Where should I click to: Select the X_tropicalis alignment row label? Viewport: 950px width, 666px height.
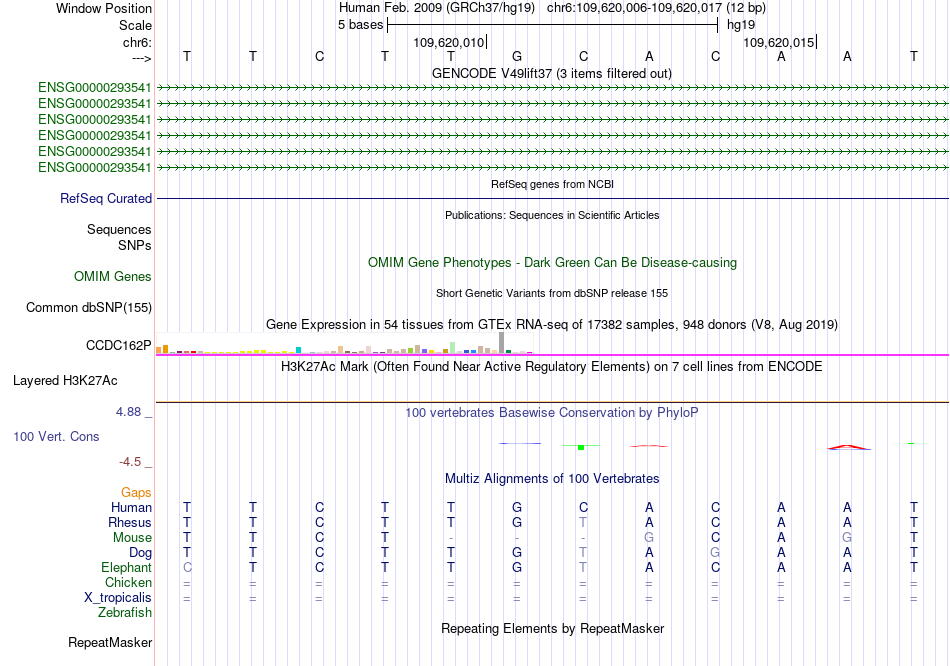(118, 598)
